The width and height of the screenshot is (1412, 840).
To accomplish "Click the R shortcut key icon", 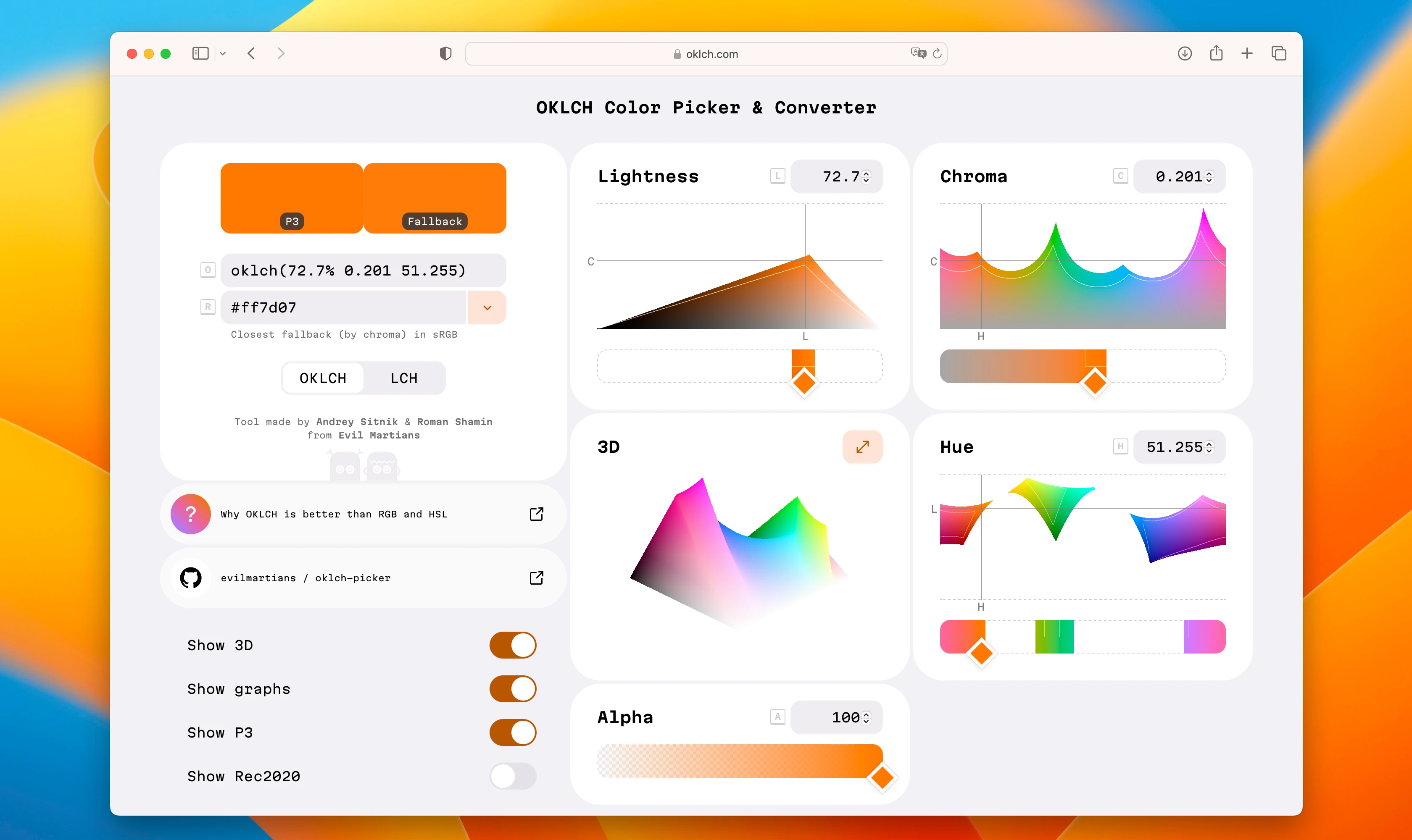I will [208, 307].
